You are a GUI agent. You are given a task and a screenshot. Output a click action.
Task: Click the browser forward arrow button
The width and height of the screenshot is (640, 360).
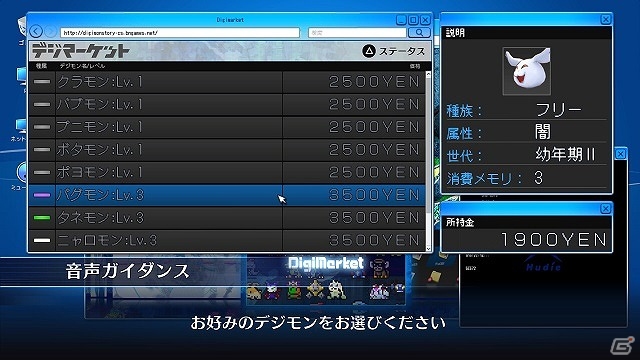tap(50, 32)
